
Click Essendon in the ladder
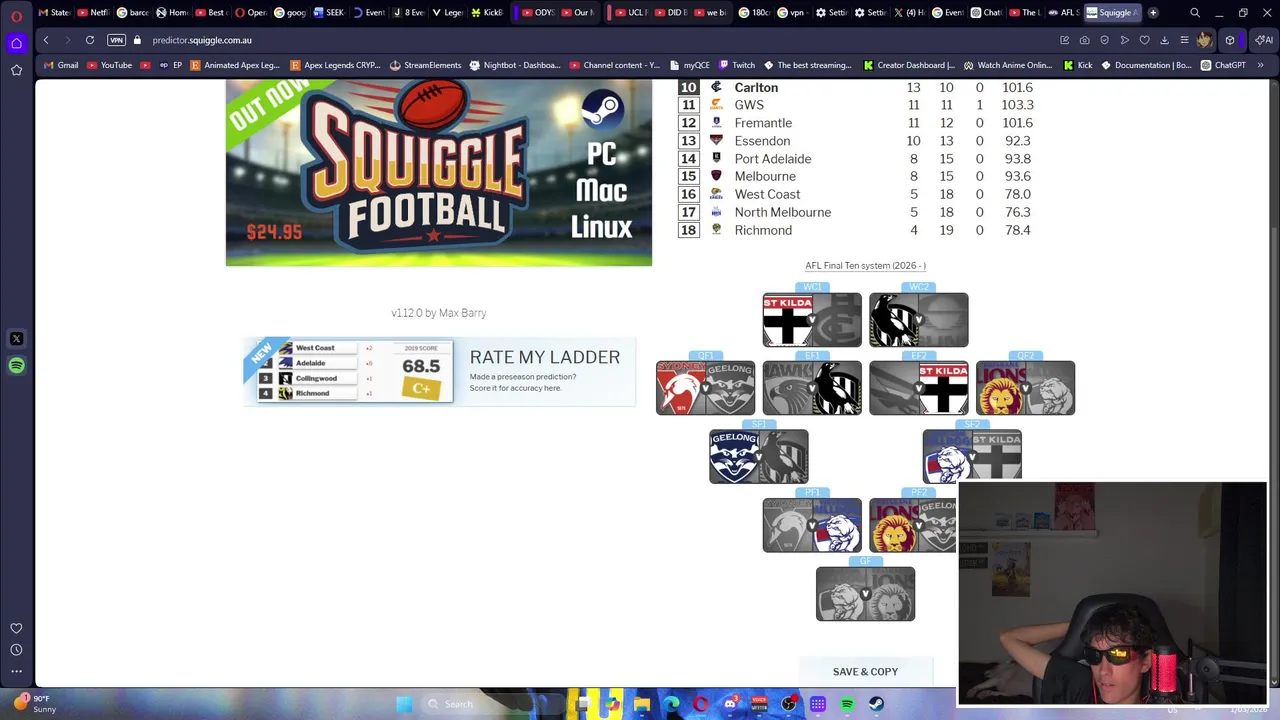(x=856, y=141)
